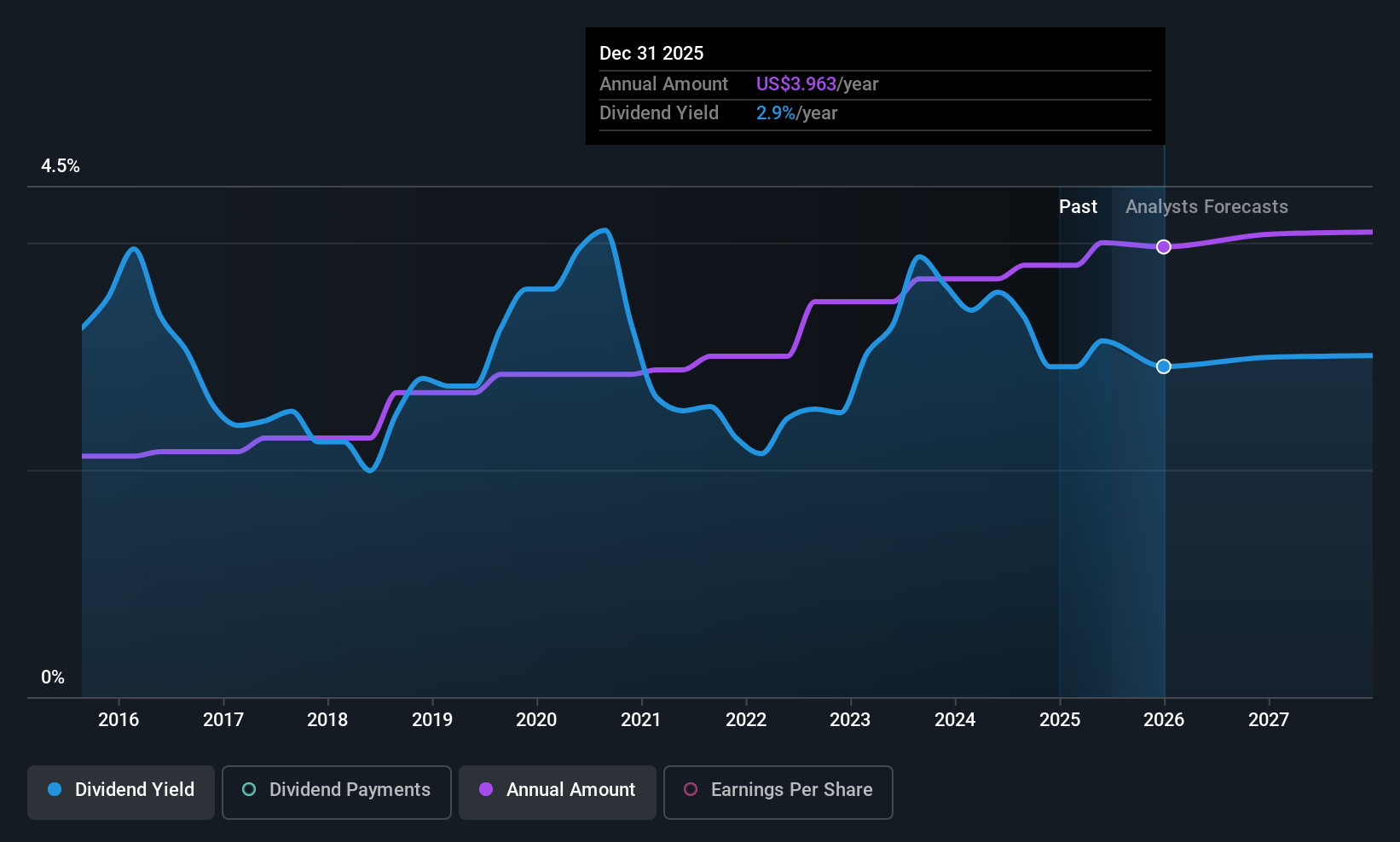The height and width of the screenshot is (842, 1400).
Task: Click the 'Dividend Yield' tooltip row label
Action: 659,113
